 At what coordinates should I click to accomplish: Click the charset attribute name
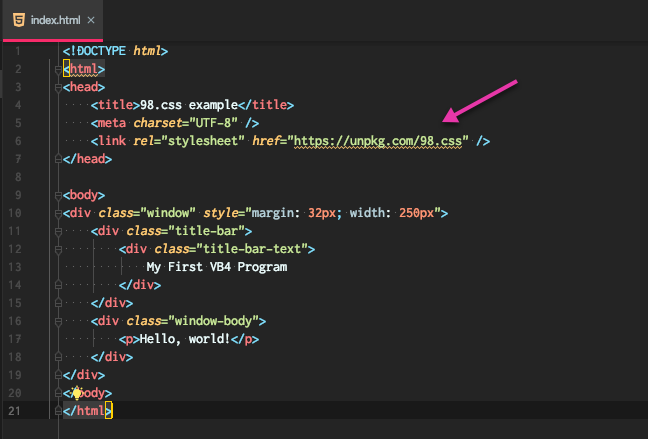point(157,123)
